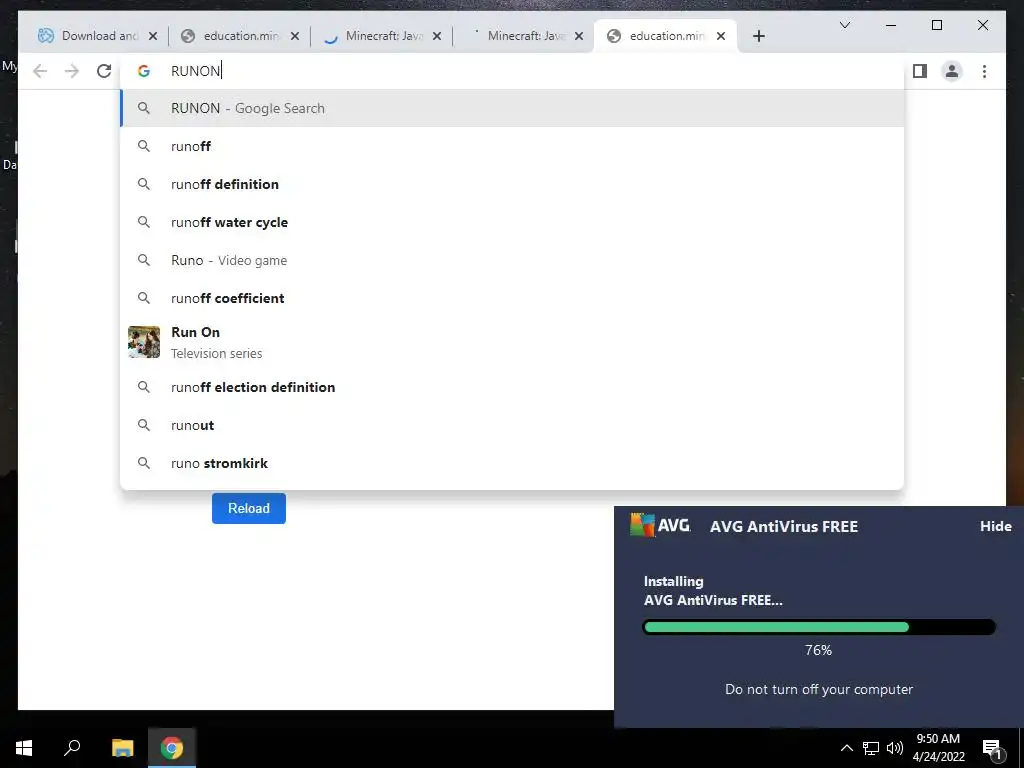Close the loading Minecraft: Java tab
This screenshot has height=768, width=1024.
pyautogui.click(x=437, y=36)
